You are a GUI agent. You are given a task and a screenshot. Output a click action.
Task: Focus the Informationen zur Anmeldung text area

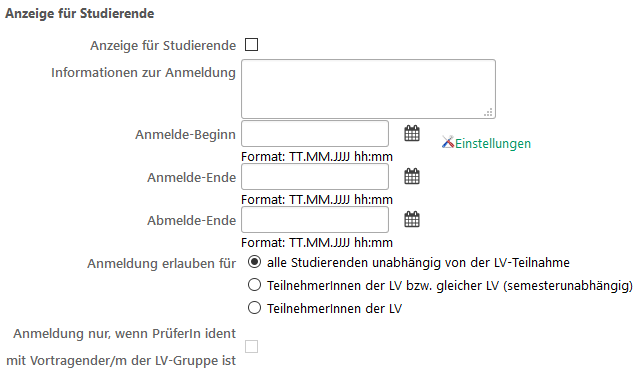click(369, 89)
